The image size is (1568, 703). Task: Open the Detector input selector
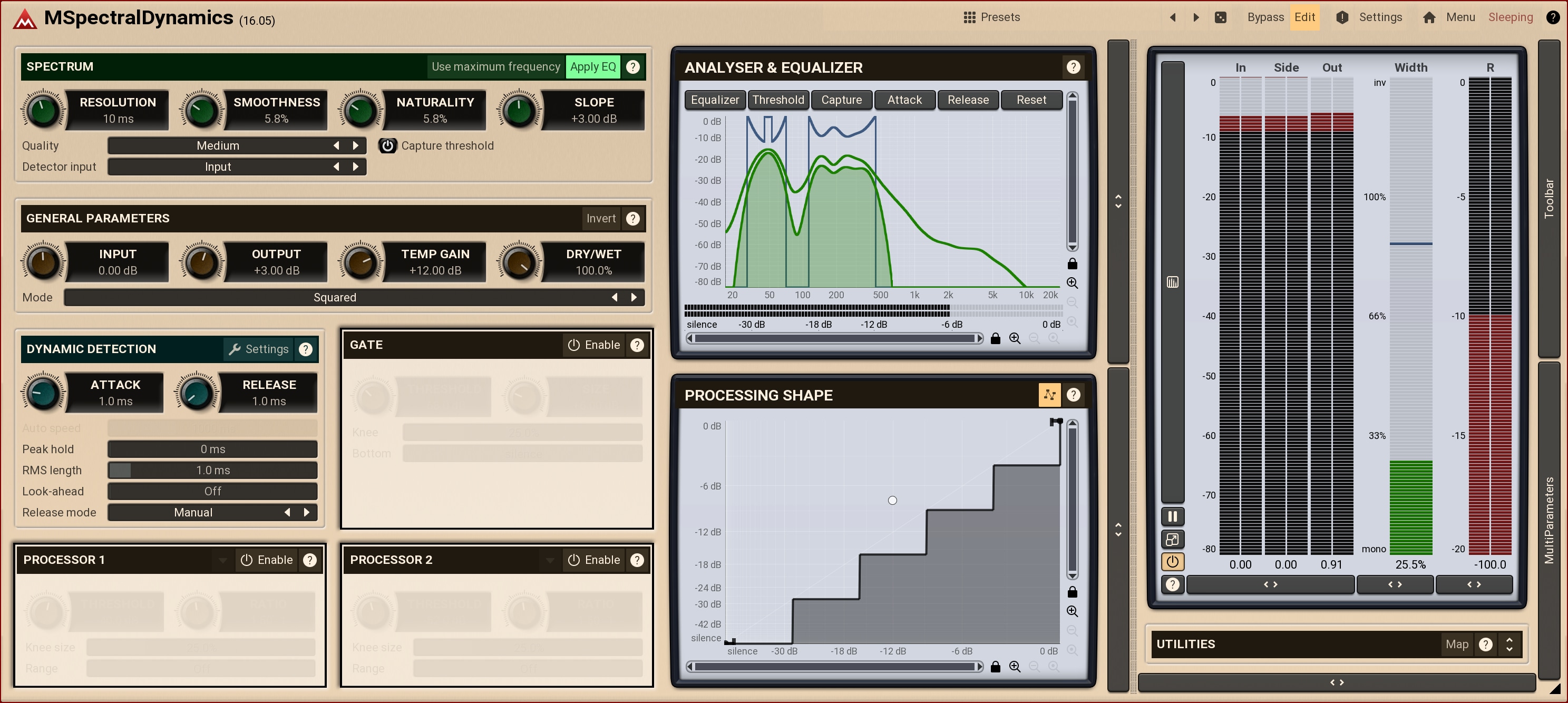237,167
